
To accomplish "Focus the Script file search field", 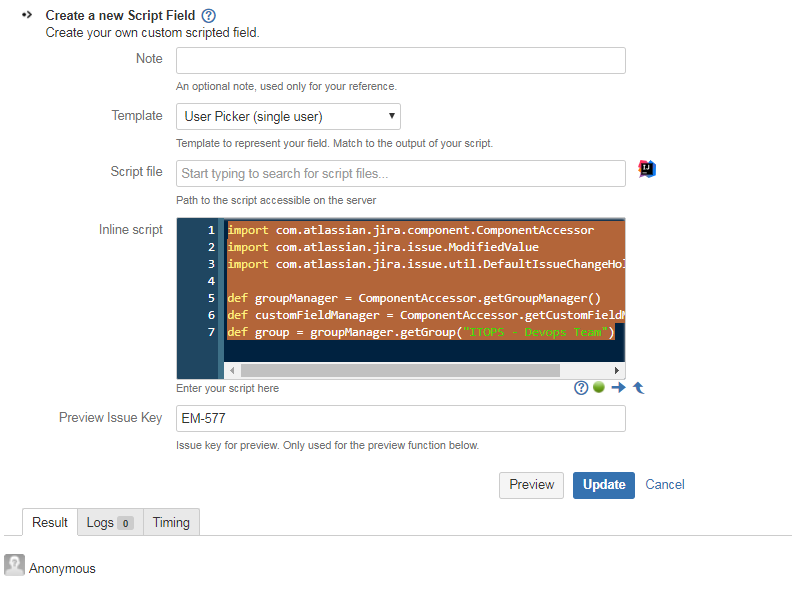I will [x=401, y=173].
